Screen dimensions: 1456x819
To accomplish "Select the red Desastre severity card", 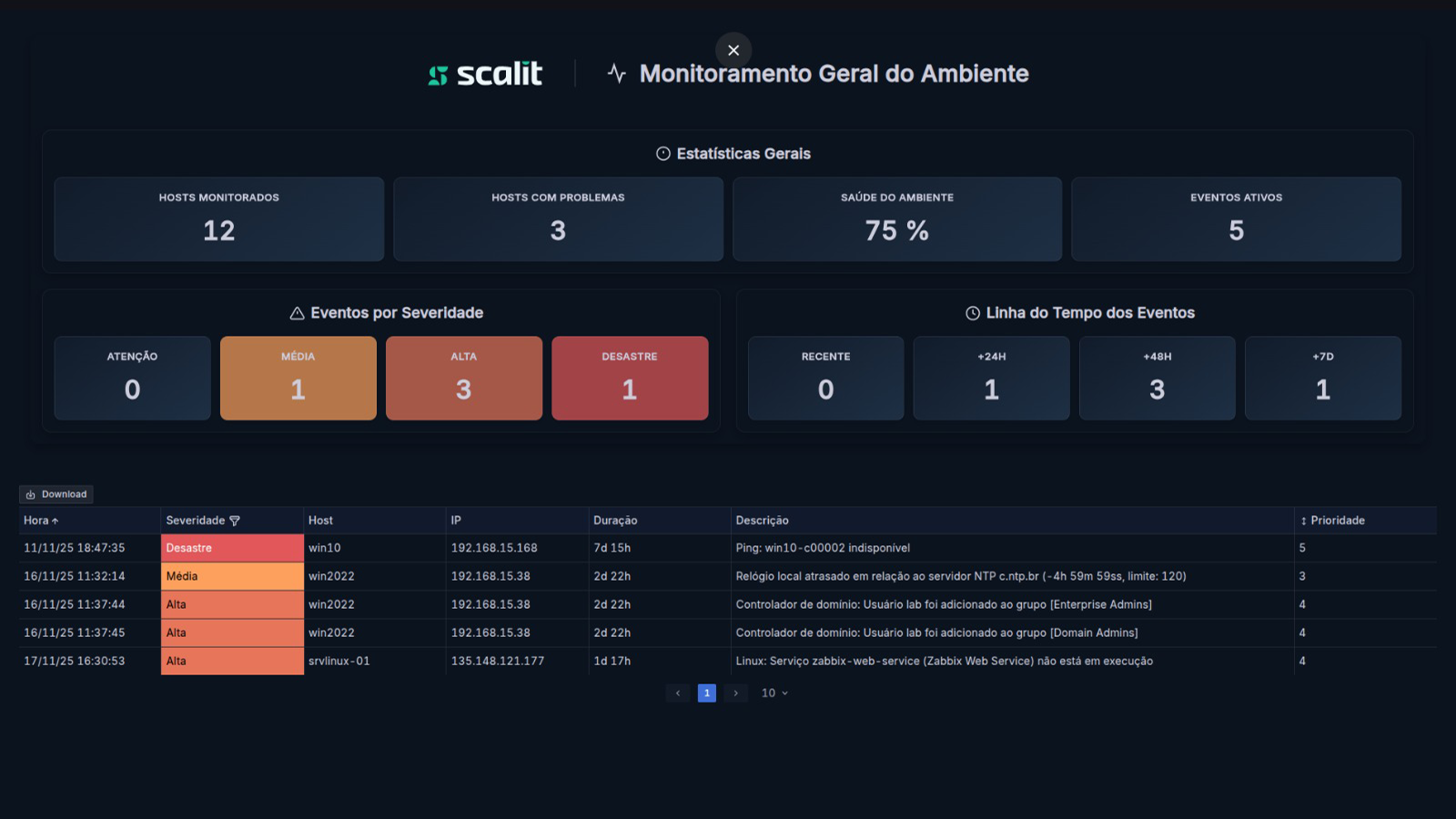I will pyautogui.click(x=630, y=378).
